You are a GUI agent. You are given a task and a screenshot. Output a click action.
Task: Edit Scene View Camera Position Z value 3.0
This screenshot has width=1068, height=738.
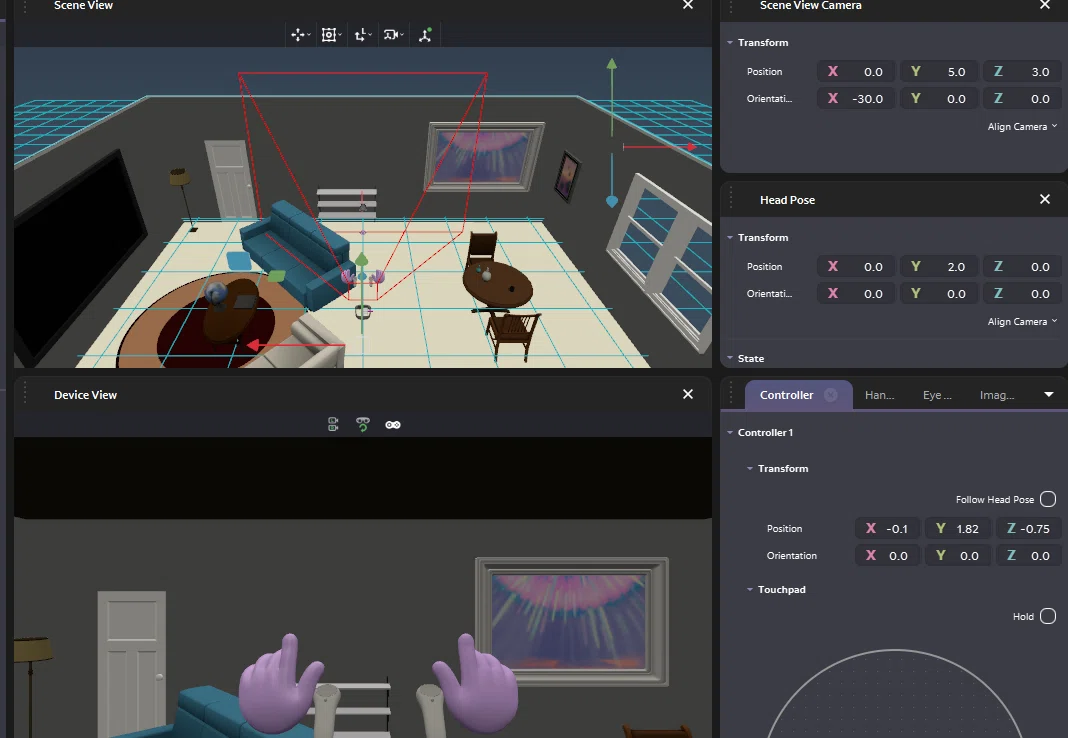[1022, 71]
